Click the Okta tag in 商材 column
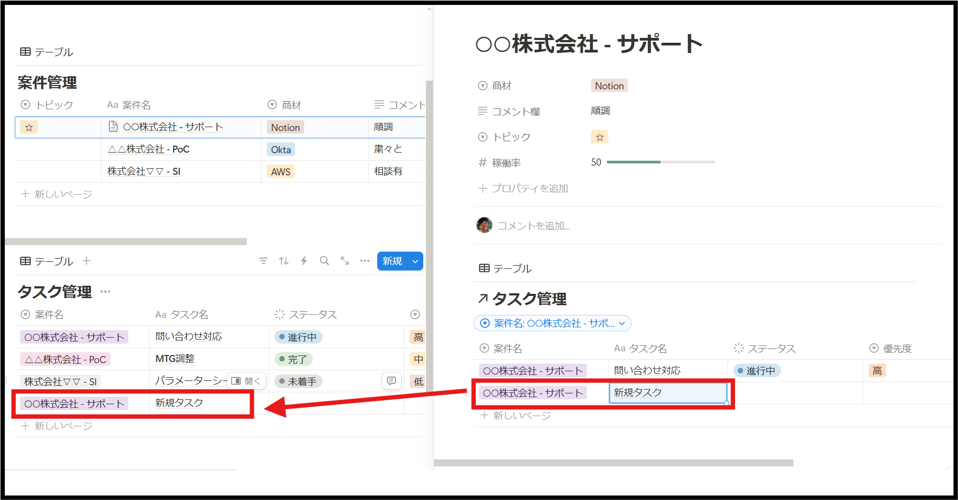This screenshot has width=958, height=500. (281, 149)
